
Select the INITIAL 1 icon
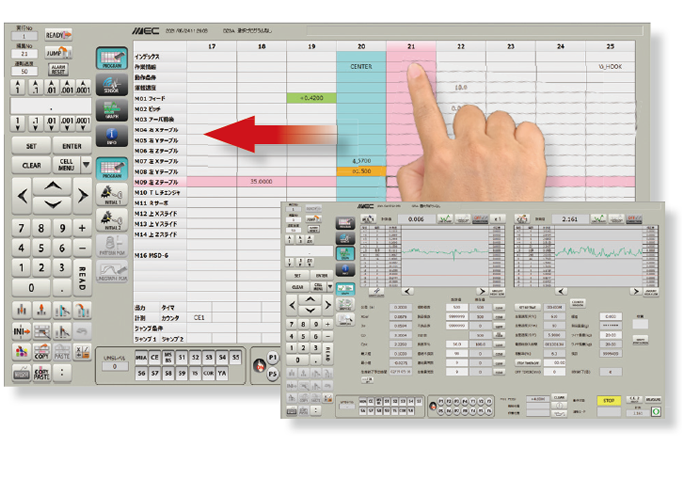pyautogui.click(x=112, y=195)
